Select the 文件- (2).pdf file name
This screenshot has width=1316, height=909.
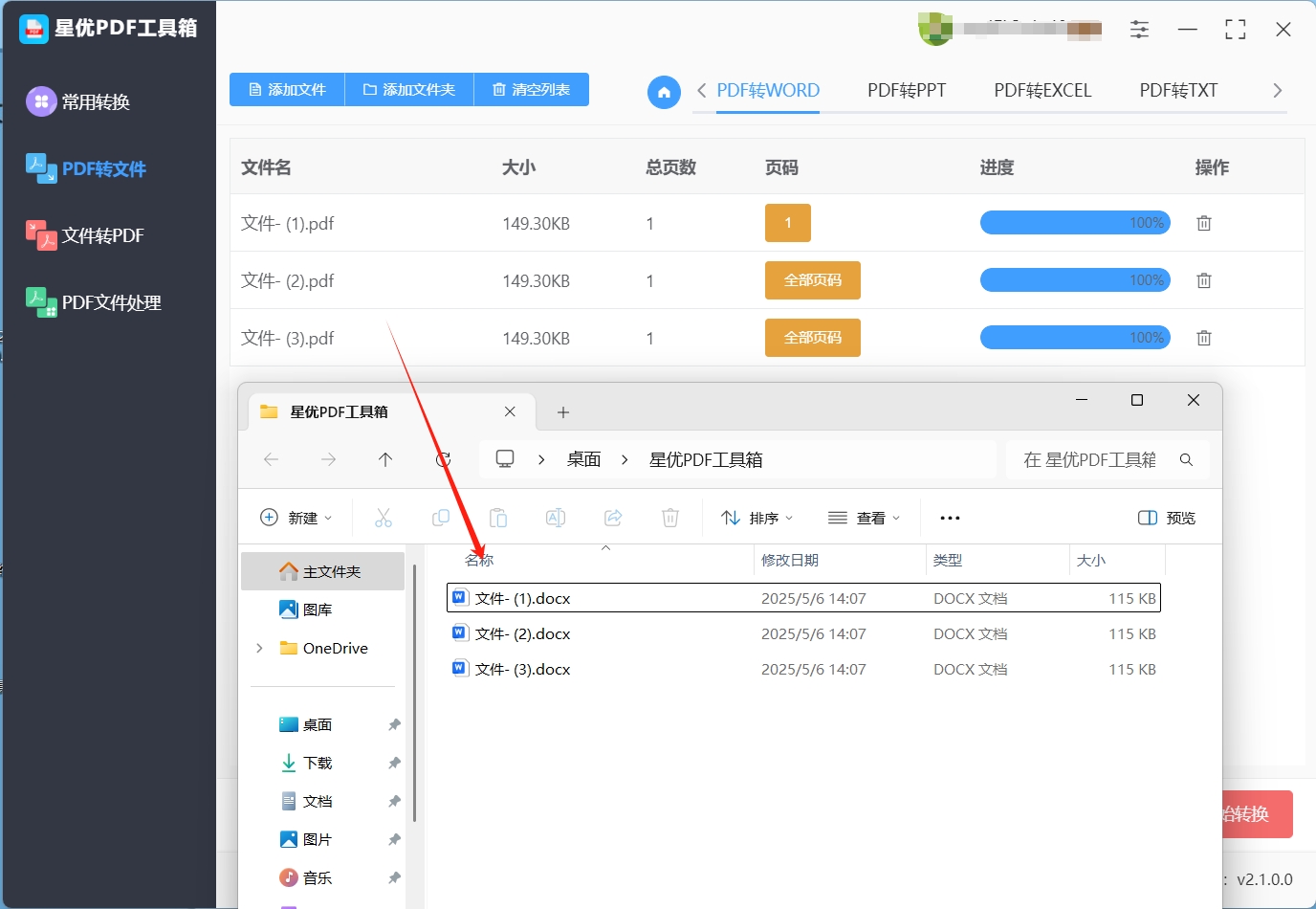(x=288, y=281)
